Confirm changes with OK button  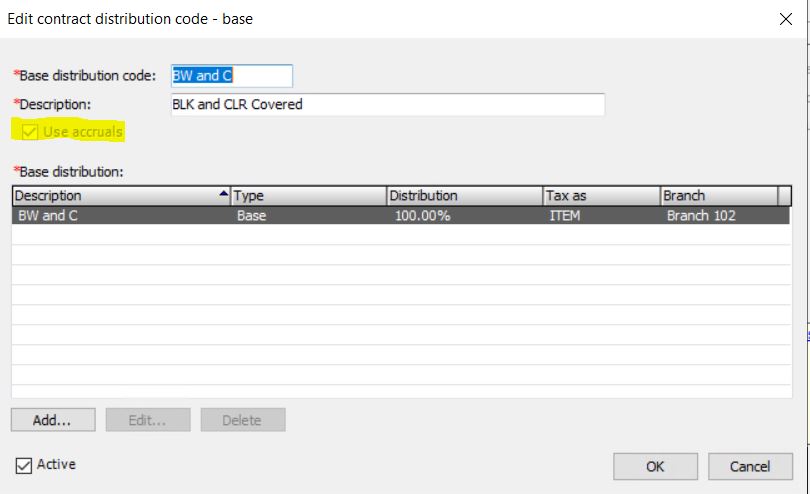654,466
